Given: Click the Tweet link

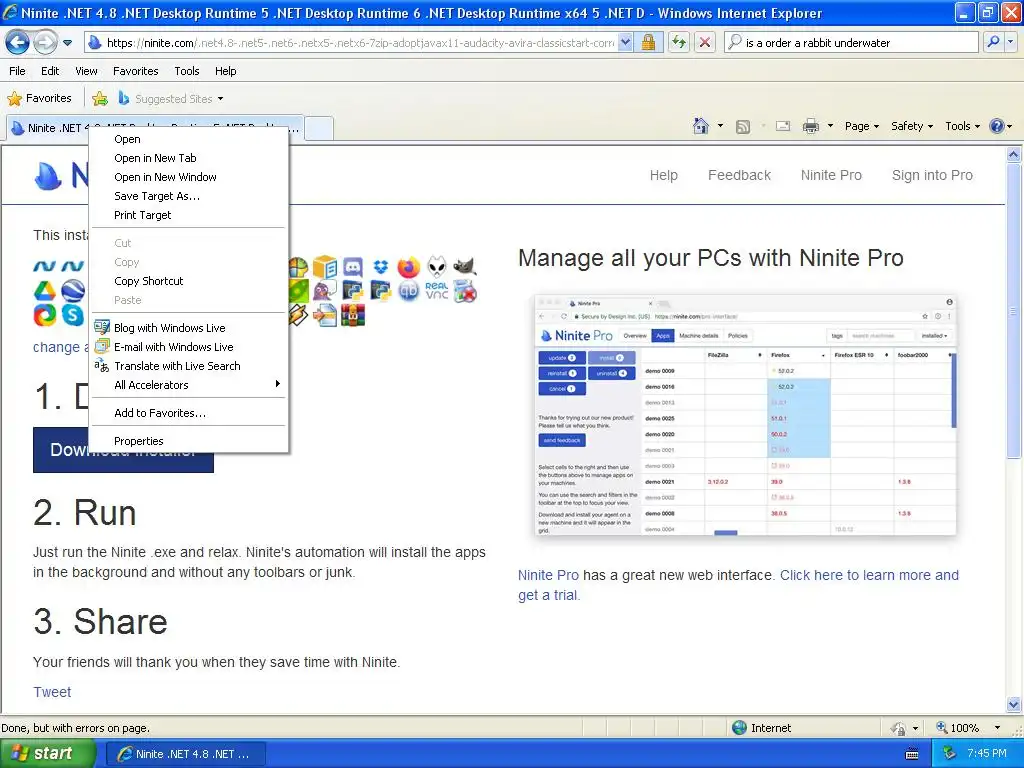Looking at the screenshot, I should [x=52, y=692].
